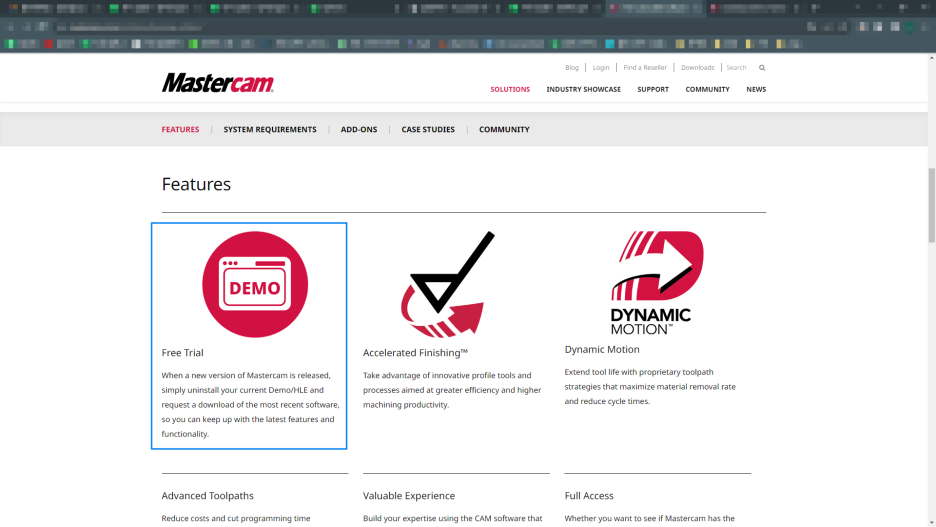The width and height of the screenshot is (936, 527).
Task: Click the Search input field
Action: (x=738, y=68)
